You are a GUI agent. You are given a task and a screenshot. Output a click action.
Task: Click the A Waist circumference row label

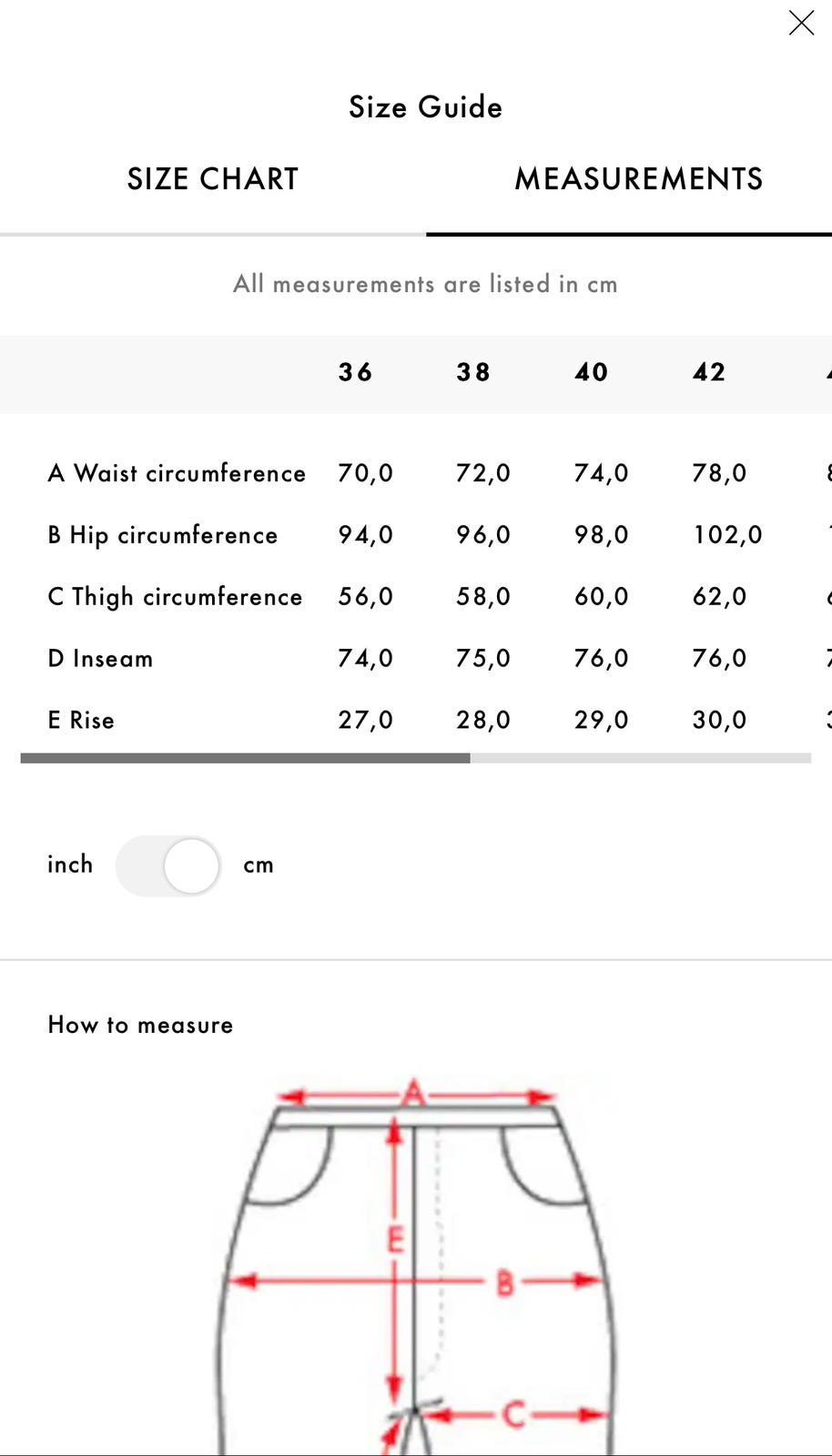click(177, 473)
